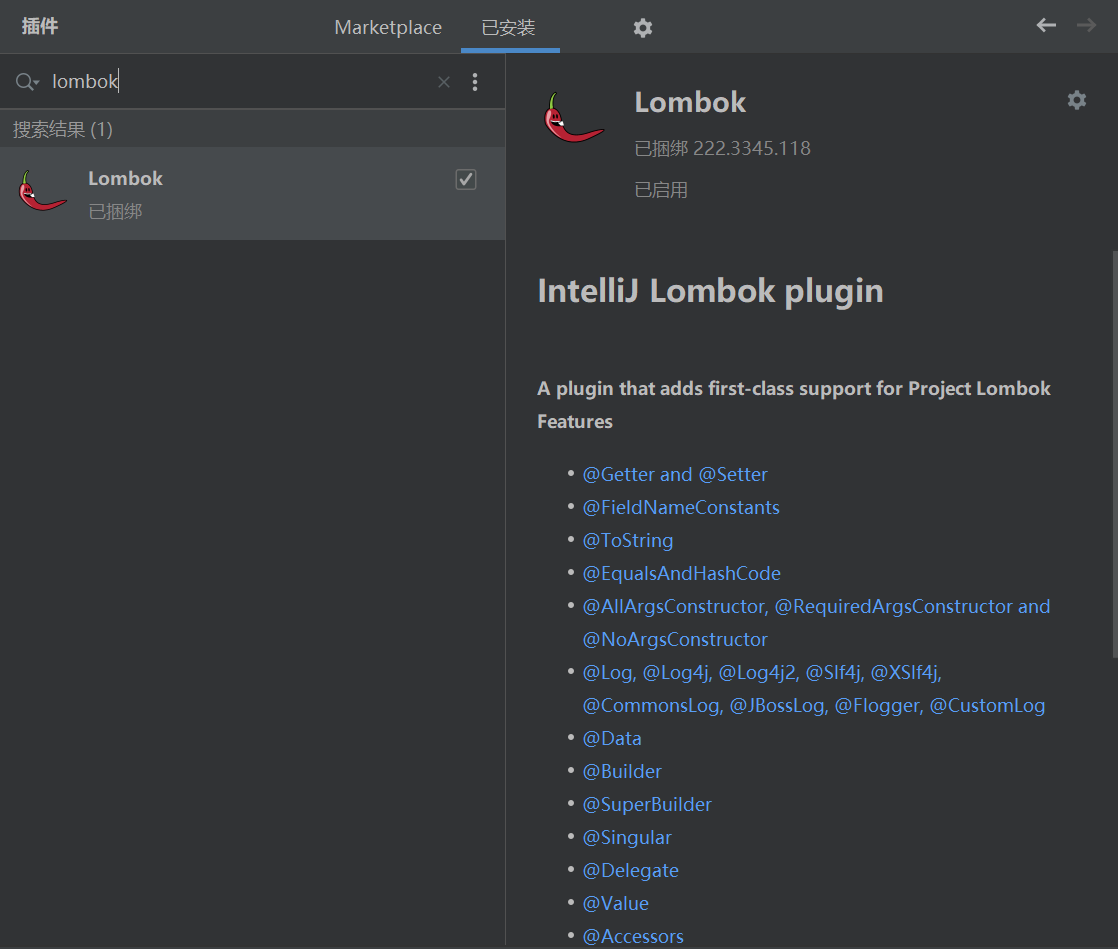This screenshot has width=1118, height=949.
Task: Uncheck the Lombok plugin enabled checkbox
Action: (466, 179)
